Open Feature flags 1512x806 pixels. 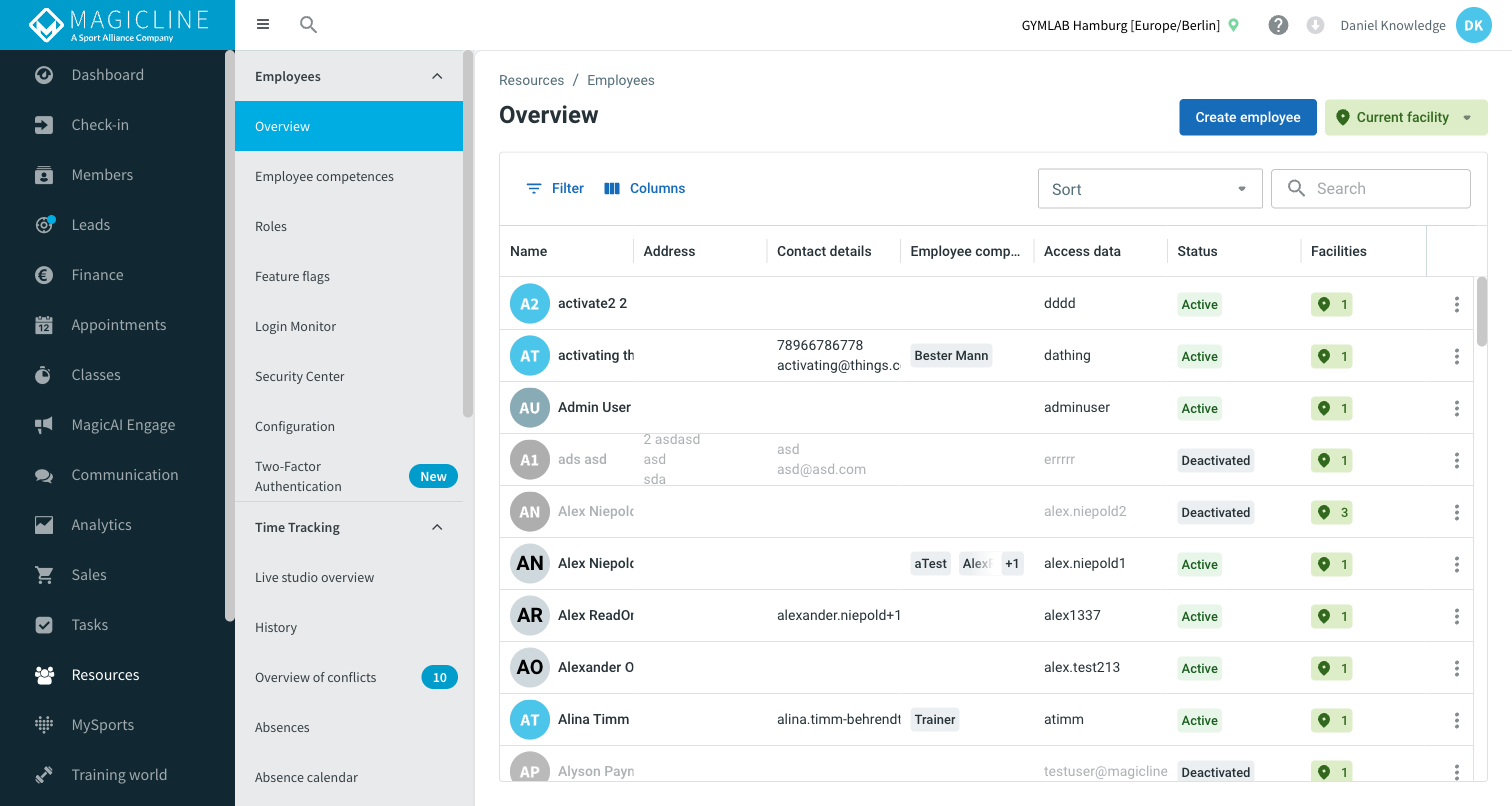coord(349,276)
